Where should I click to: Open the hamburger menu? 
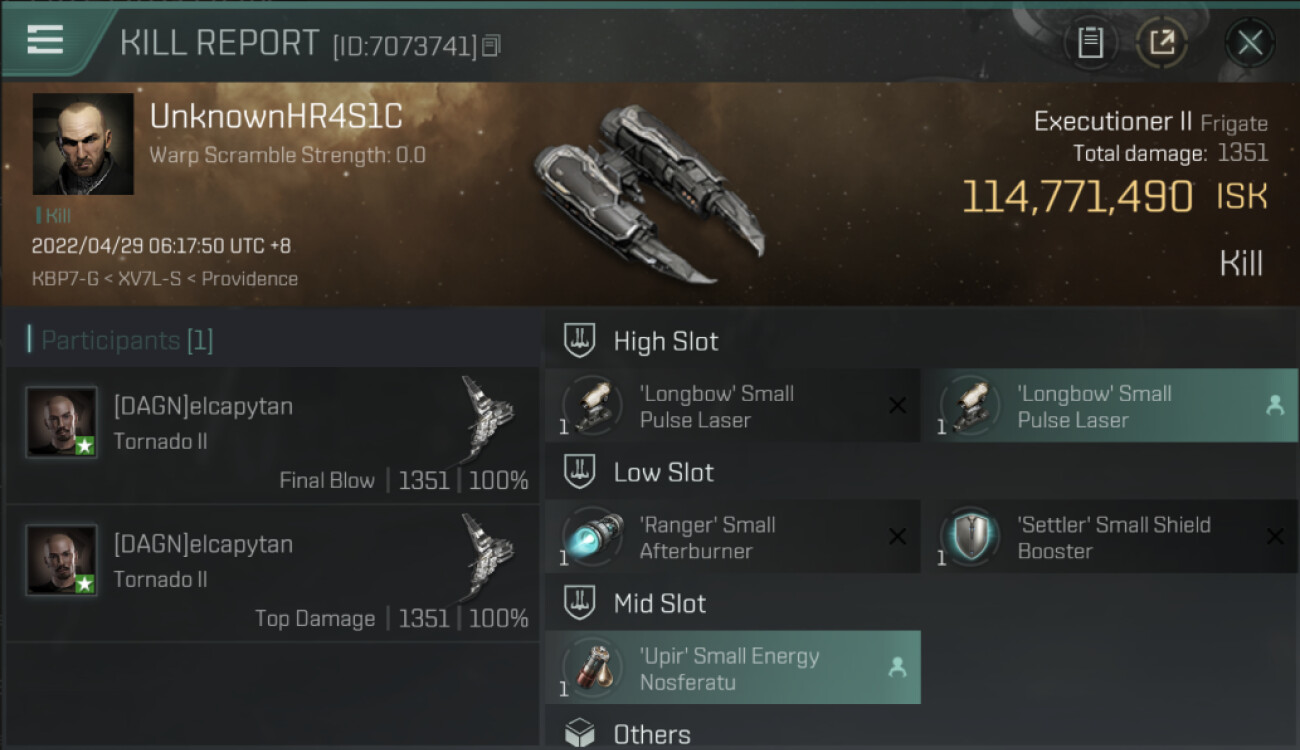click(45, 40)
